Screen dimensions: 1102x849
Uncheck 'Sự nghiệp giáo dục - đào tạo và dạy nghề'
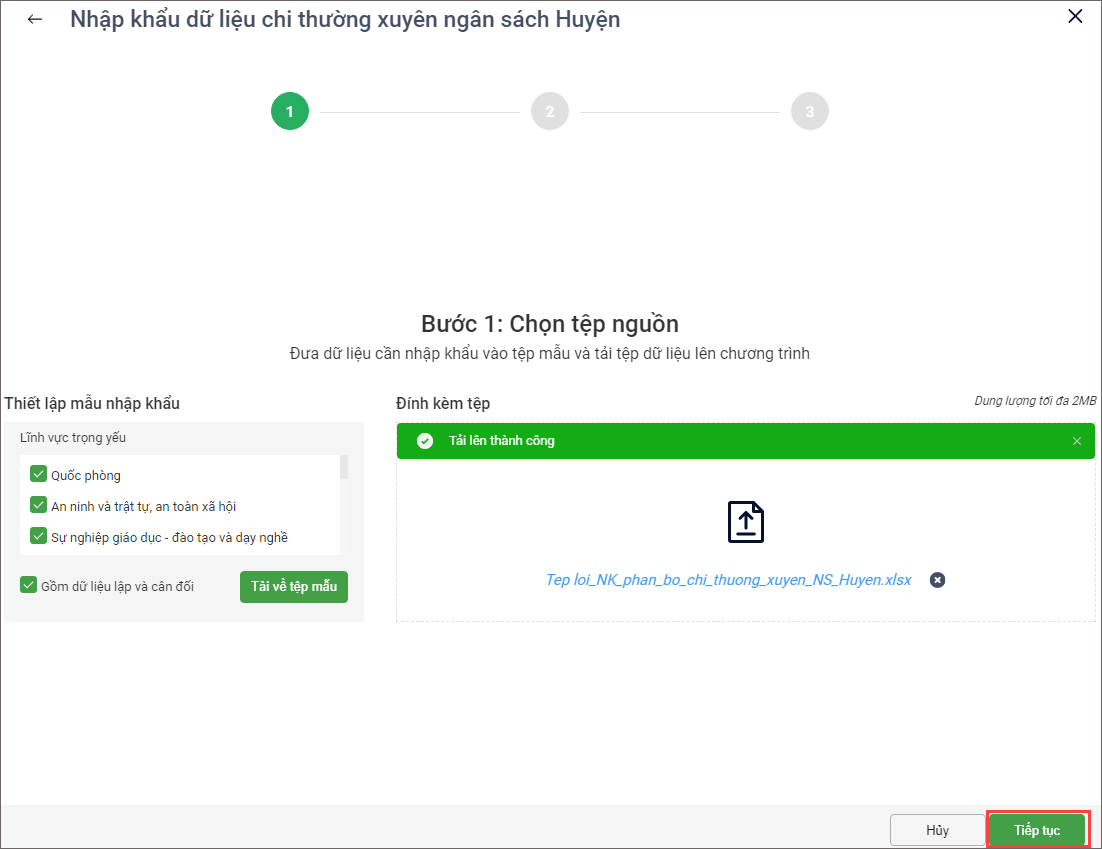tap(39, 537)
